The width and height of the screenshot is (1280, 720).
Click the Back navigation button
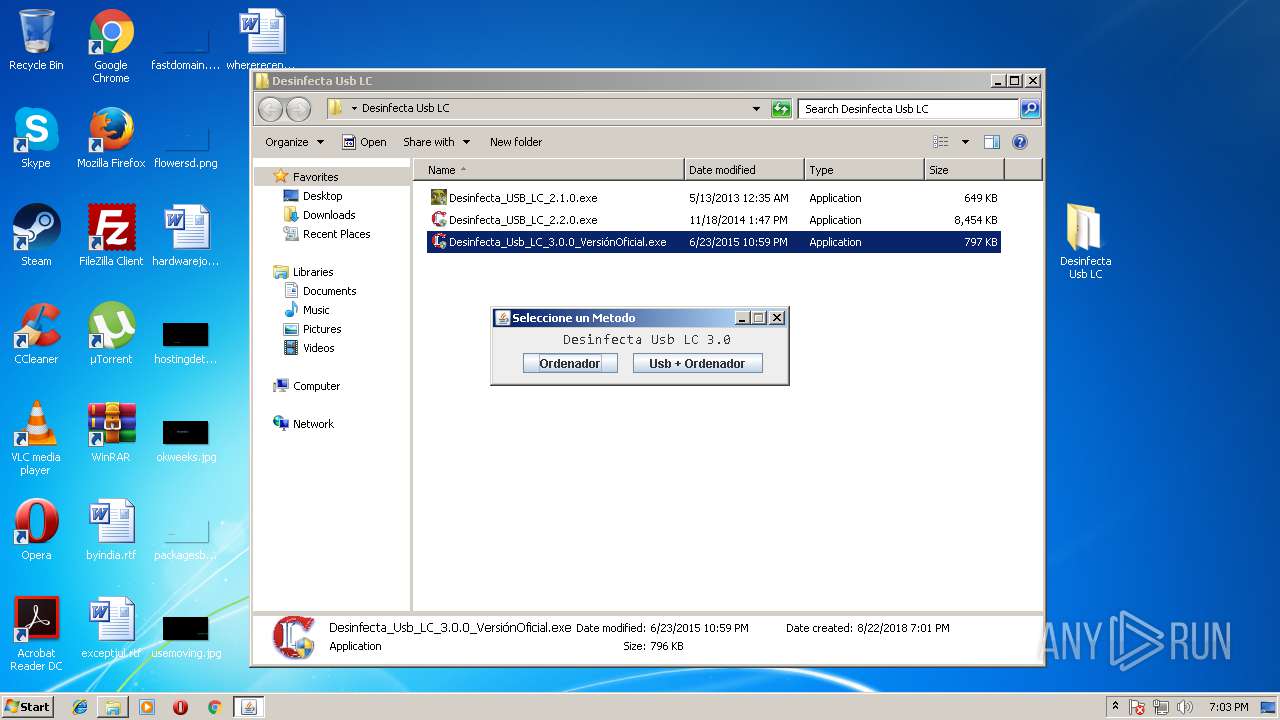(x=270, y=109)
